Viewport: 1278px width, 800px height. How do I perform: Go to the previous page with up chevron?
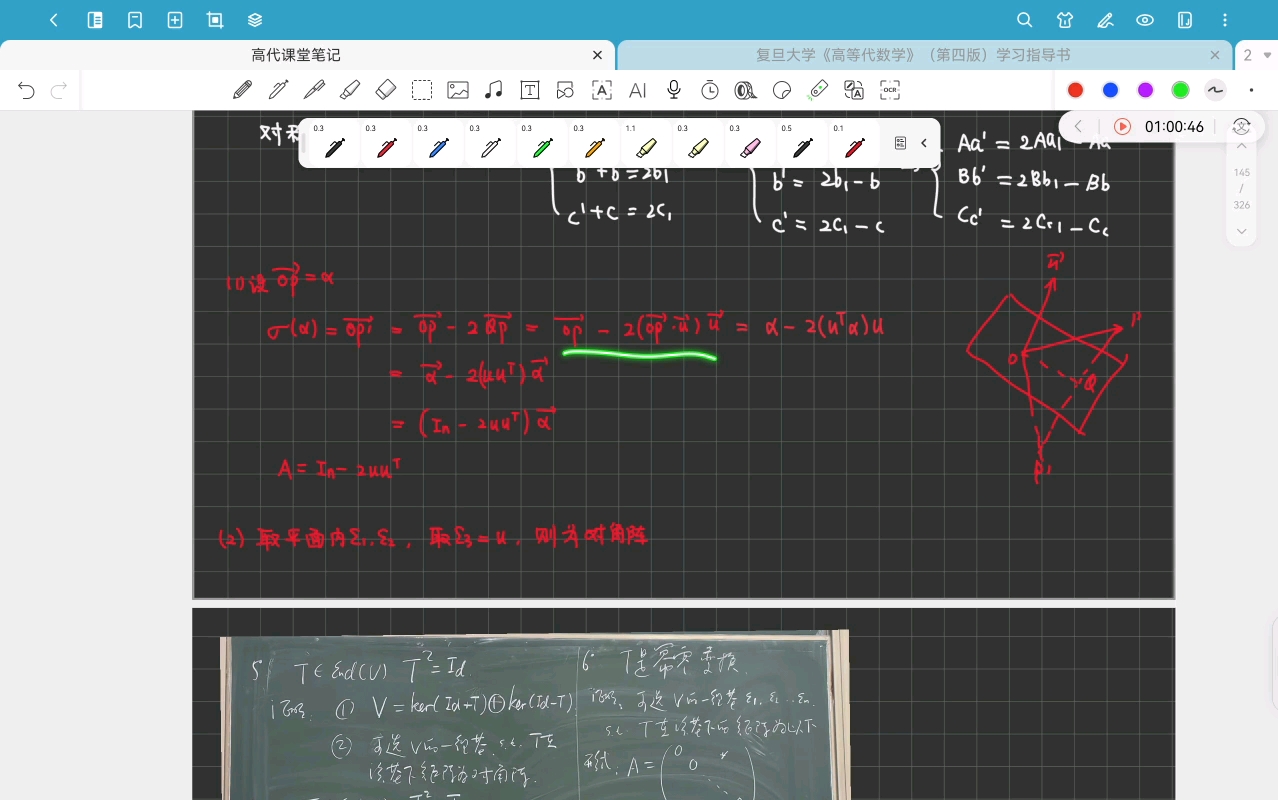click(1242, 146)
